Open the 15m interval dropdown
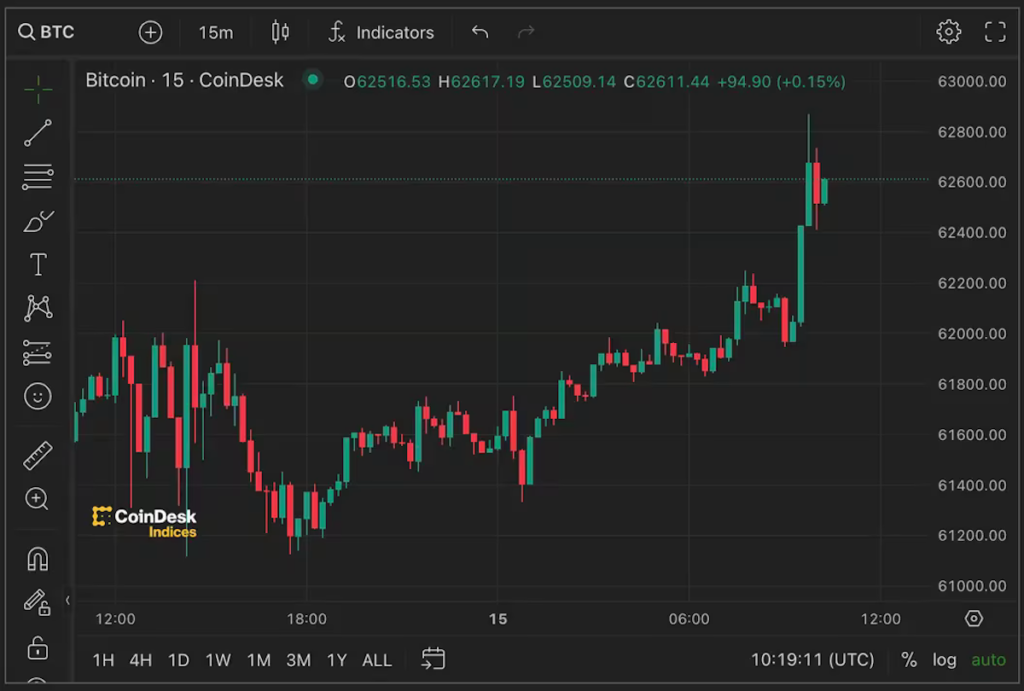This screenshot has height=691, width=1024. pyautogui.click(x=216, y=33)
